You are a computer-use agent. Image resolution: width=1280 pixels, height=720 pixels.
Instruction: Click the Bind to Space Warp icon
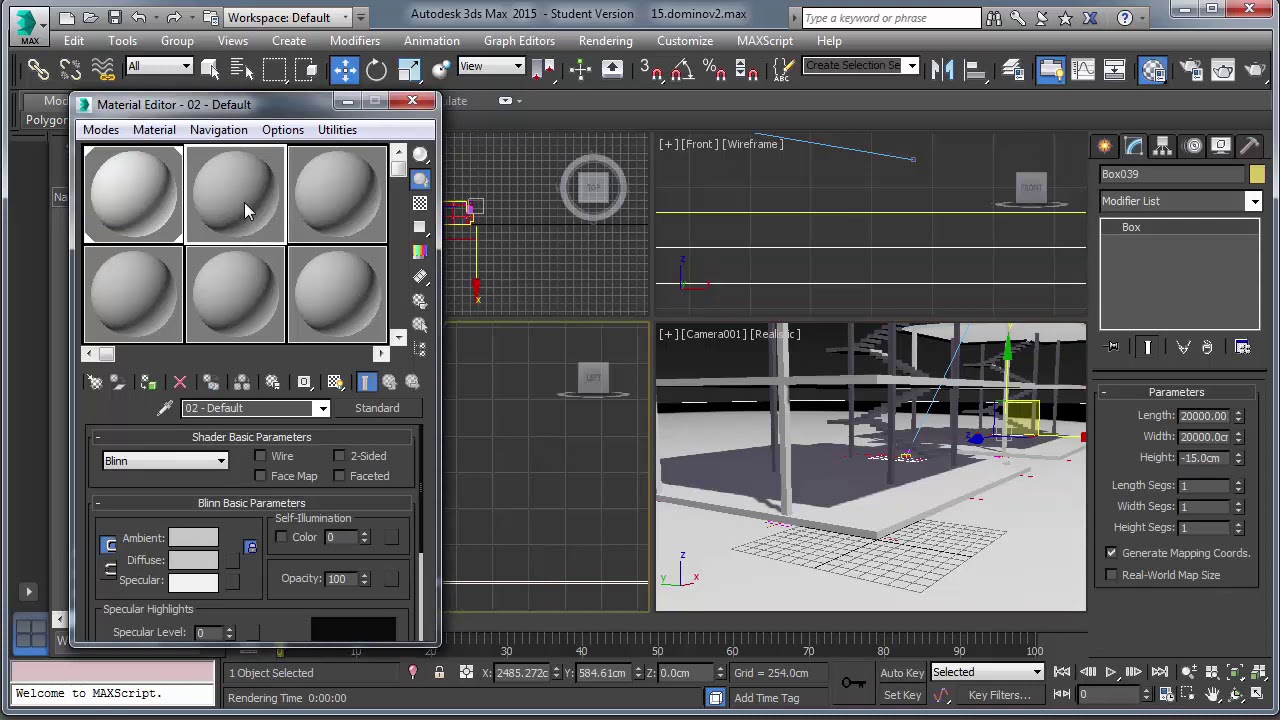click(x=102, y=69)
